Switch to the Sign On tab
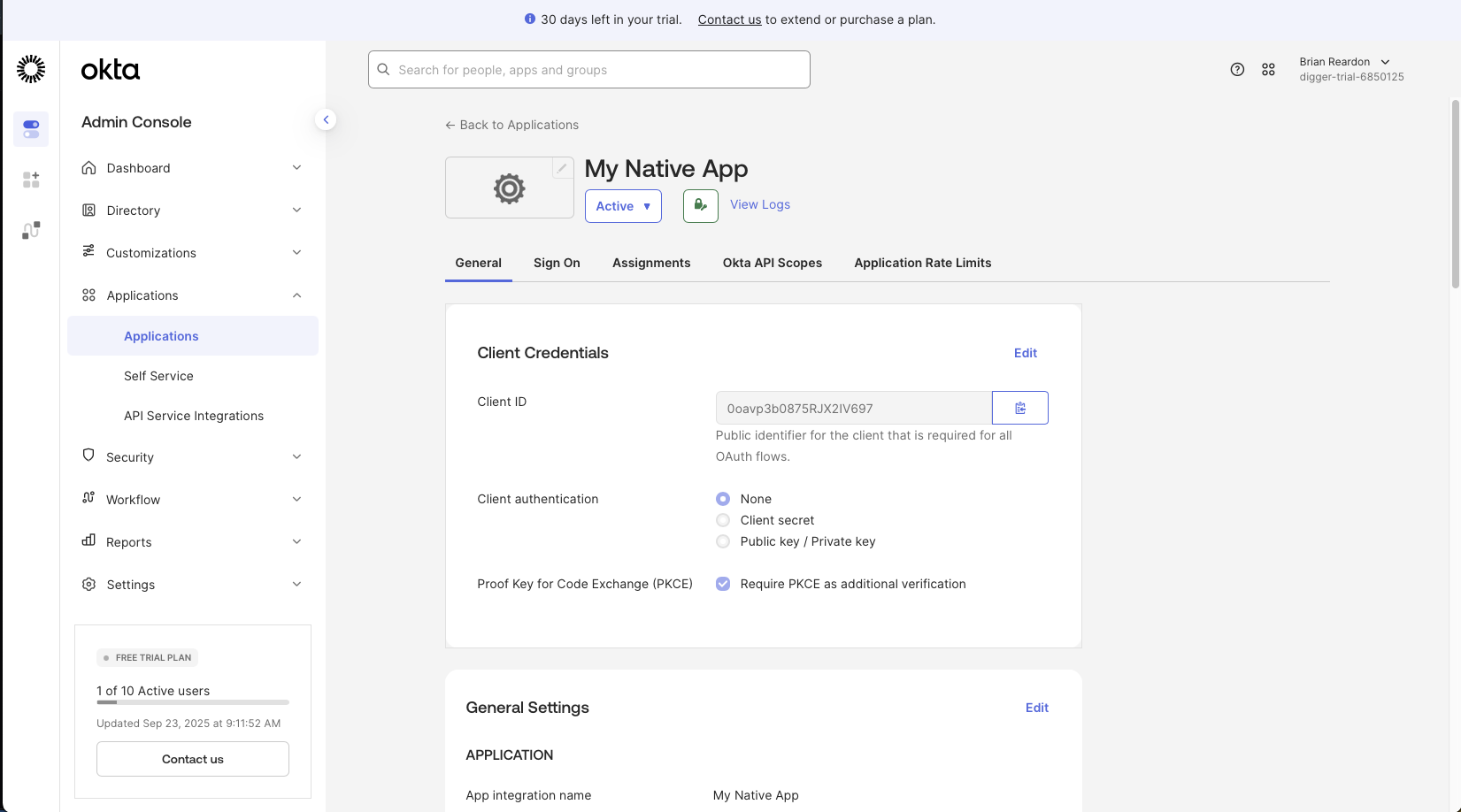1461x812 pixels. (556, 263)
